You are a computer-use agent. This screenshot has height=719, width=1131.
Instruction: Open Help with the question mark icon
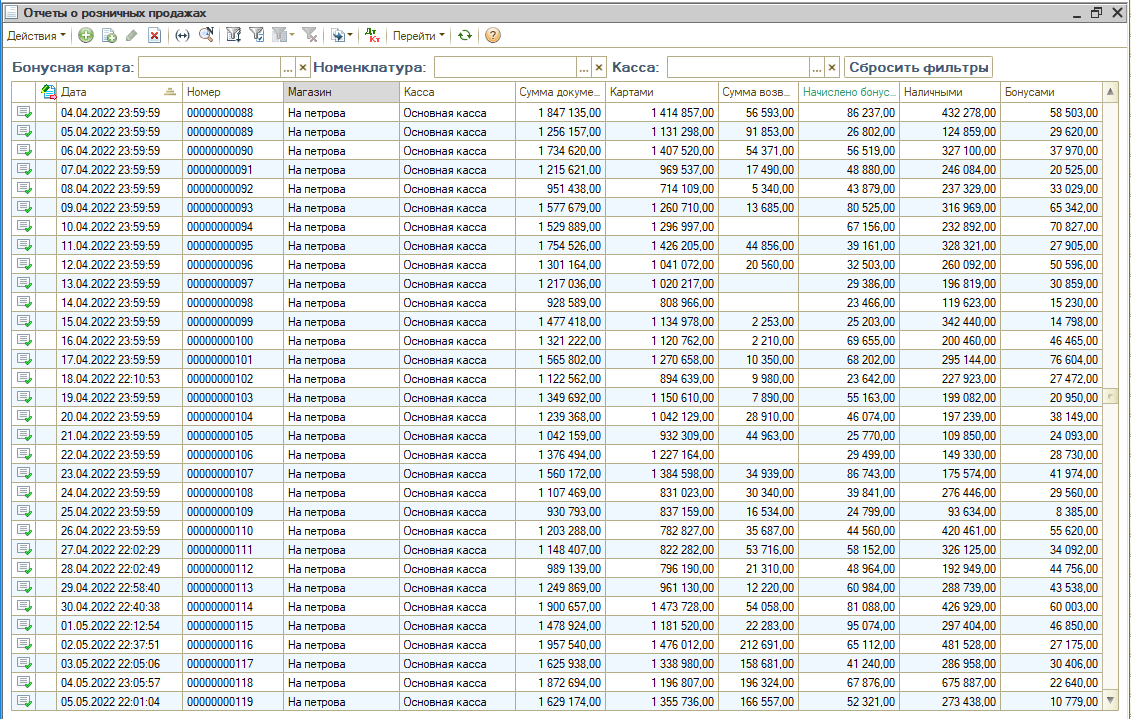point(492,35)
